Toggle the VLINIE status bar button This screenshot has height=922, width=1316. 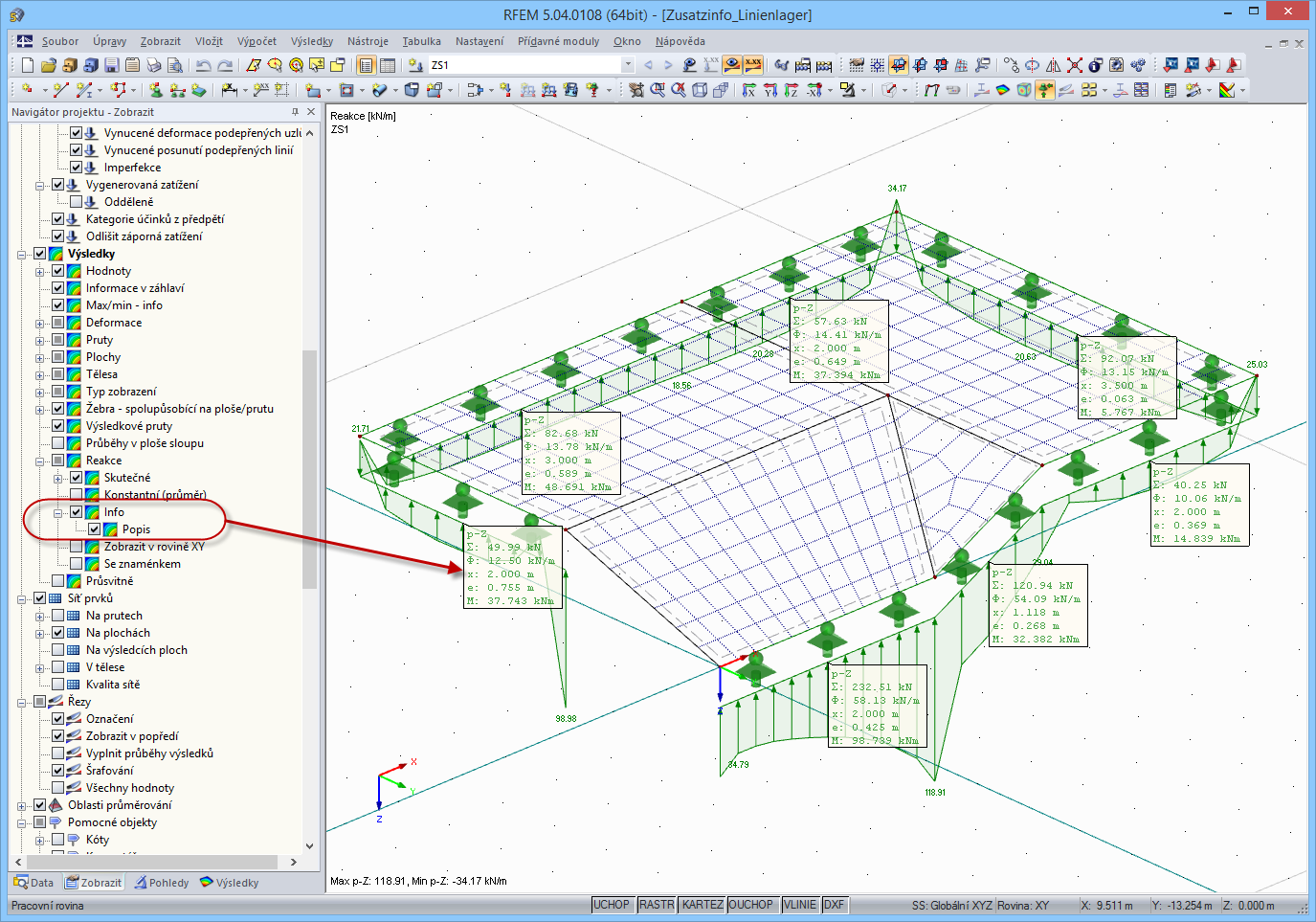tap(800, 905)
